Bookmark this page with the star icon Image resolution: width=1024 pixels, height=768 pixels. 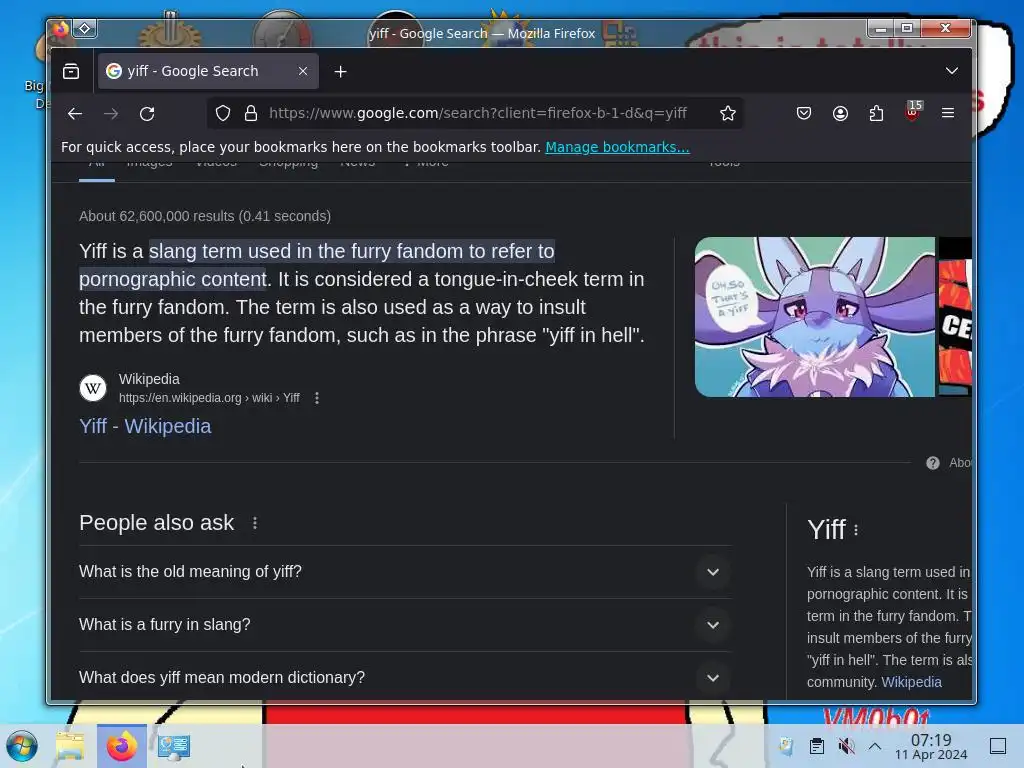[728, 114]
